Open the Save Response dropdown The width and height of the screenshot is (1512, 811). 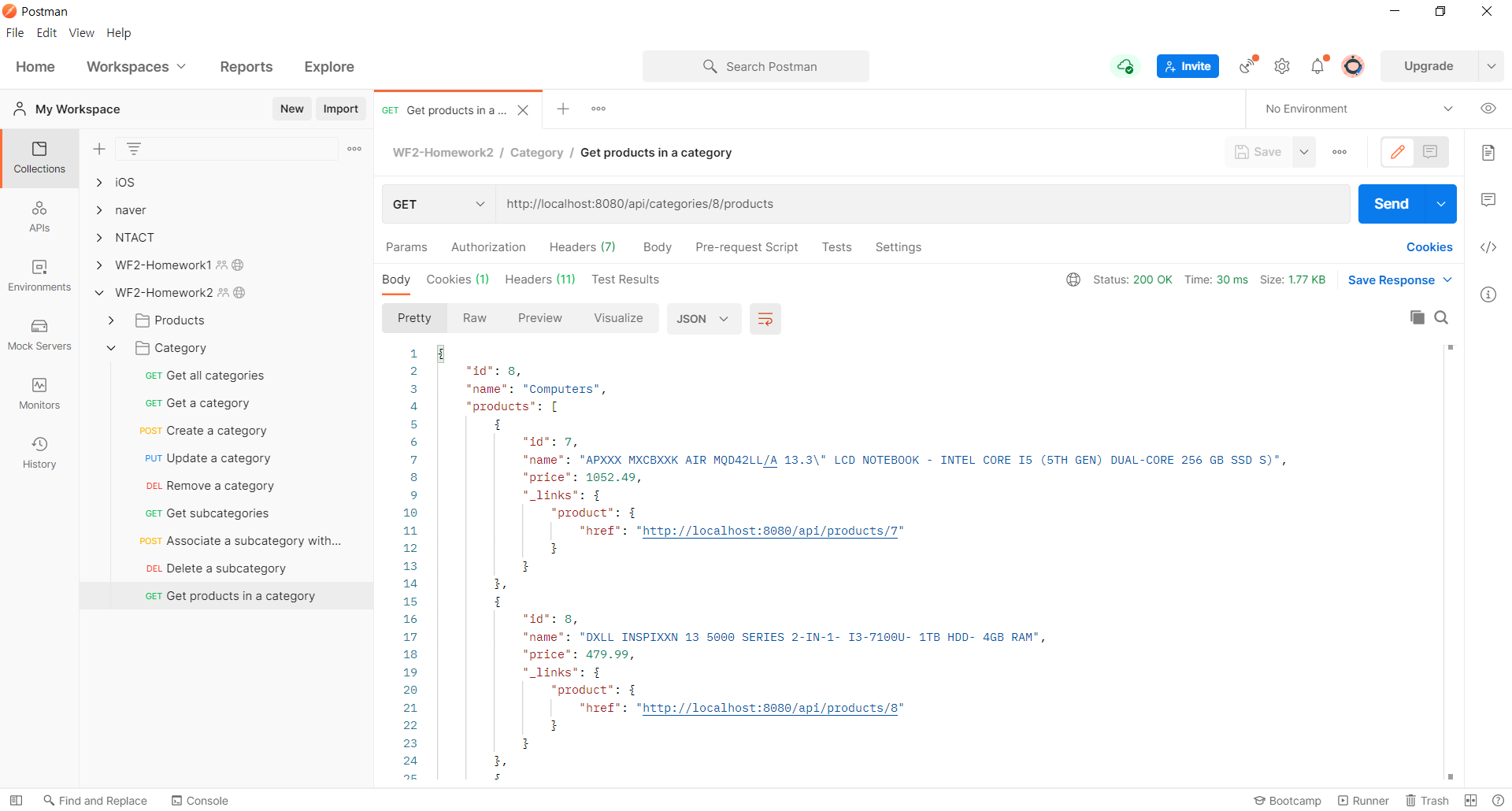pos(1400,280)
